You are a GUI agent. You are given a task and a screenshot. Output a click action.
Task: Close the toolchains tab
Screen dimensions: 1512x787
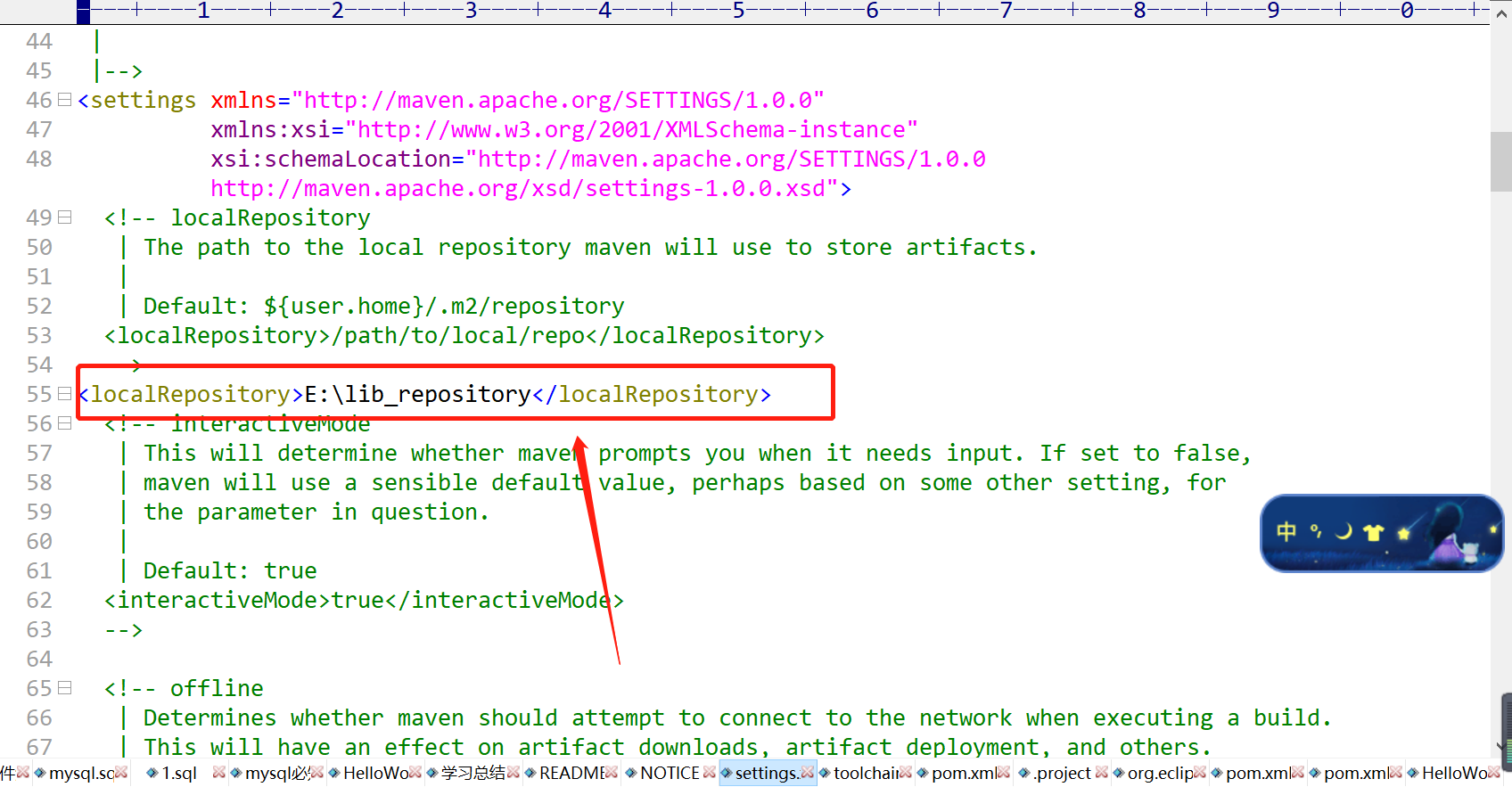pyautogui.click(x=906, y=773)
